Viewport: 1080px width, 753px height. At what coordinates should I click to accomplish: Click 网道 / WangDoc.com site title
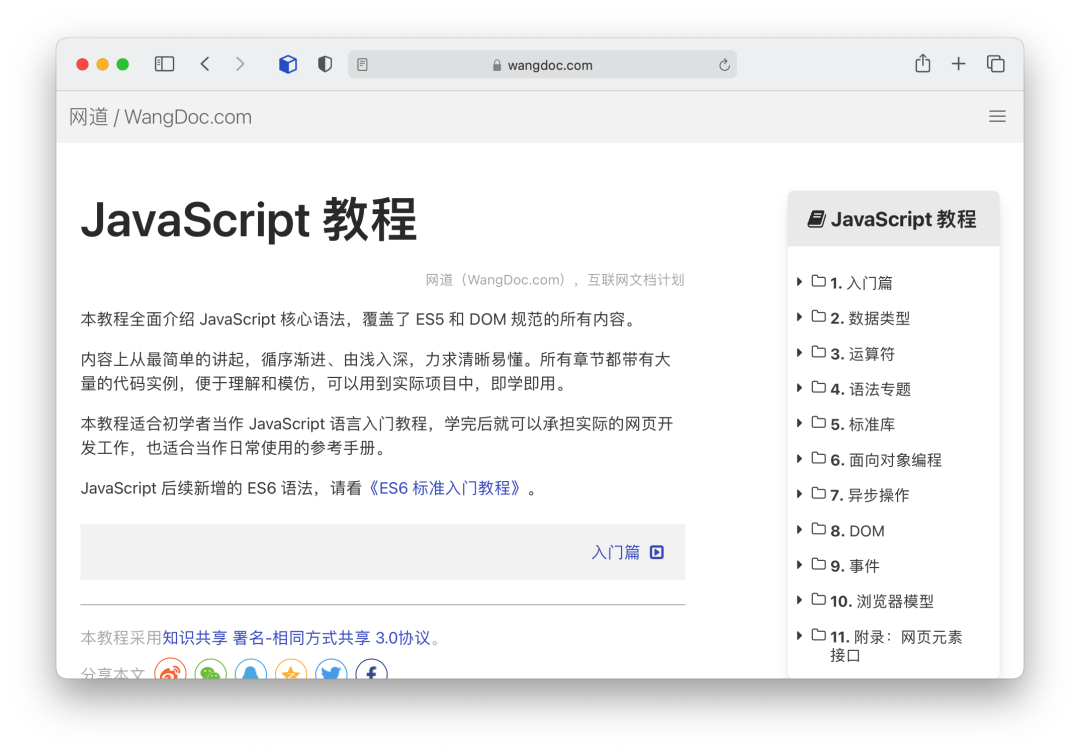(x=160, y=117)
